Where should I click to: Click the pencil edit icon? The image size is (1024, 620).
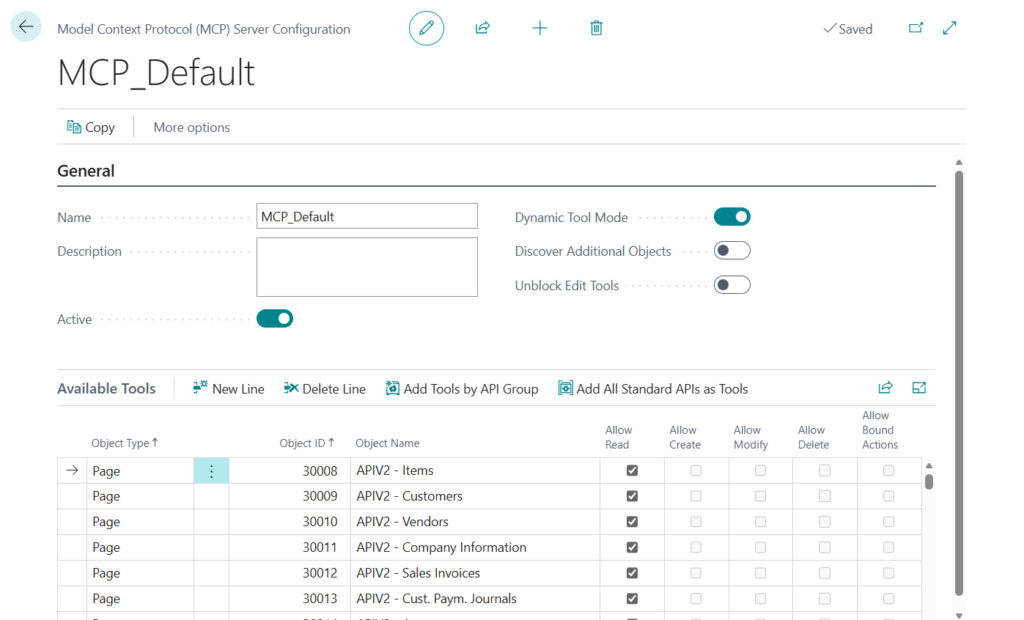426,28
